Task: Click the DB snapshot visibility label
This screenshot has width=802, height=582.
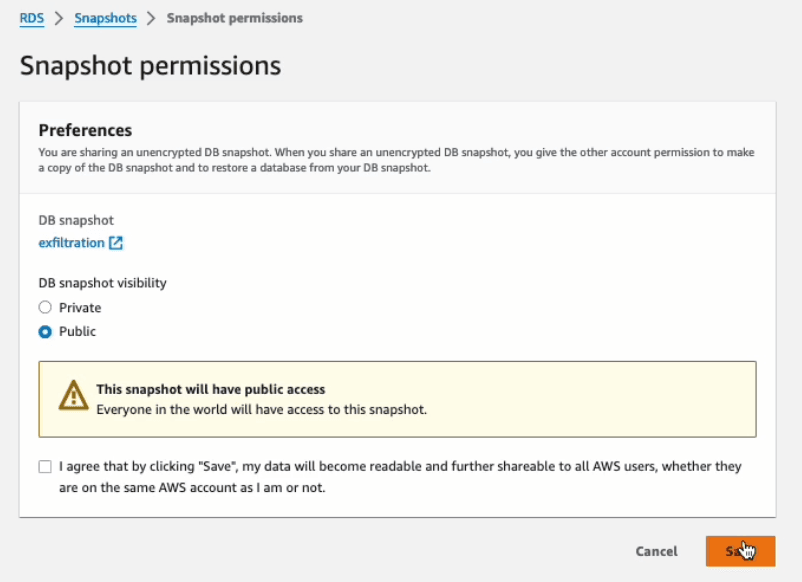Action: [x=102, y=283]
